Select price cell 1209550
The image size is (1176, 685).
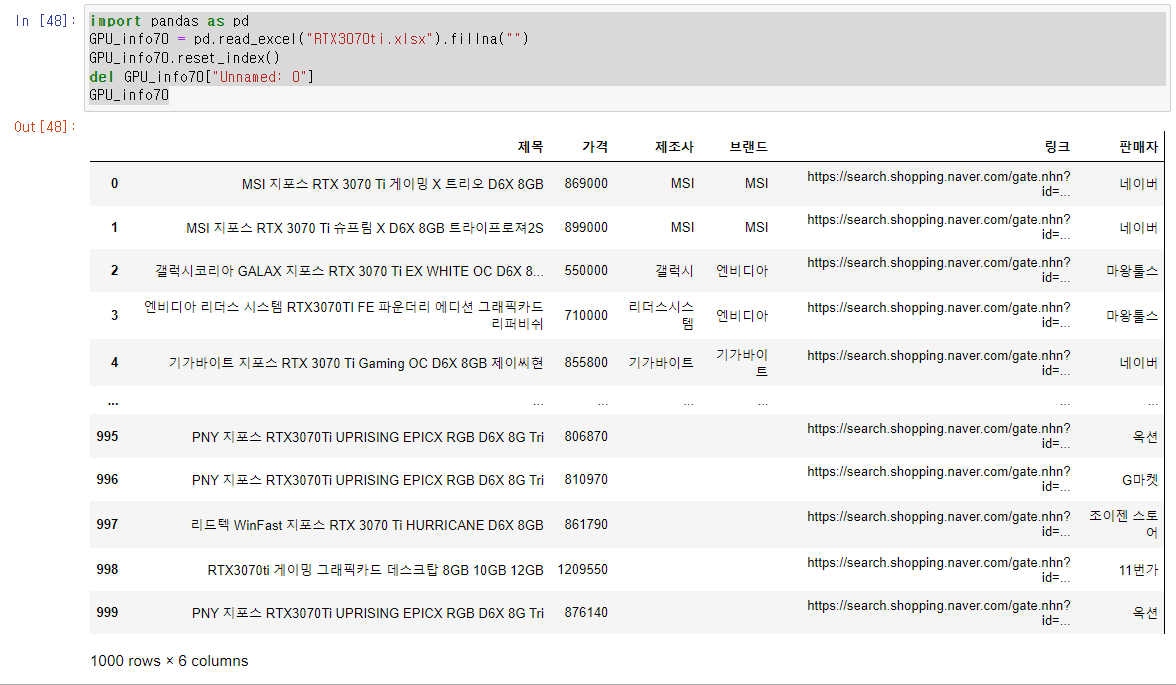coord(583,569)
